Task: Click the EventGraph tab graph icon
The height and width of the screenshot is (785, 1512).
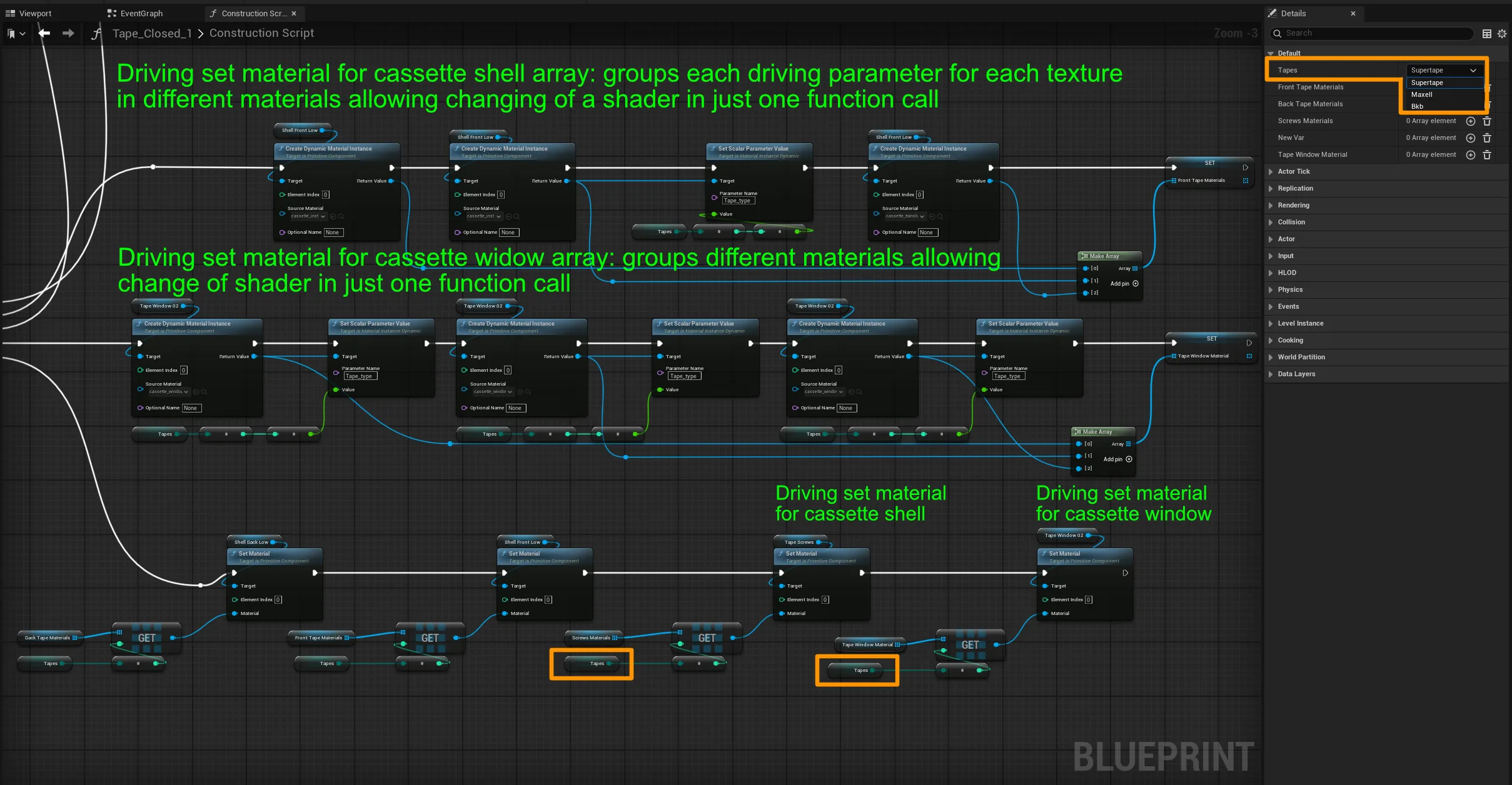Action: (x=112, y=13)
